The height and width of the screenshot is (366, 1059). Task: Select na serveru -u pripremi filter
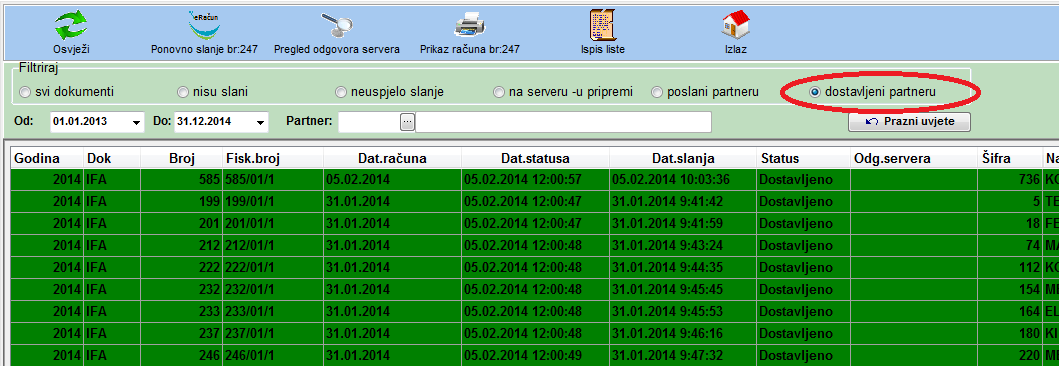pyautogui.click(x=498, y=92)
